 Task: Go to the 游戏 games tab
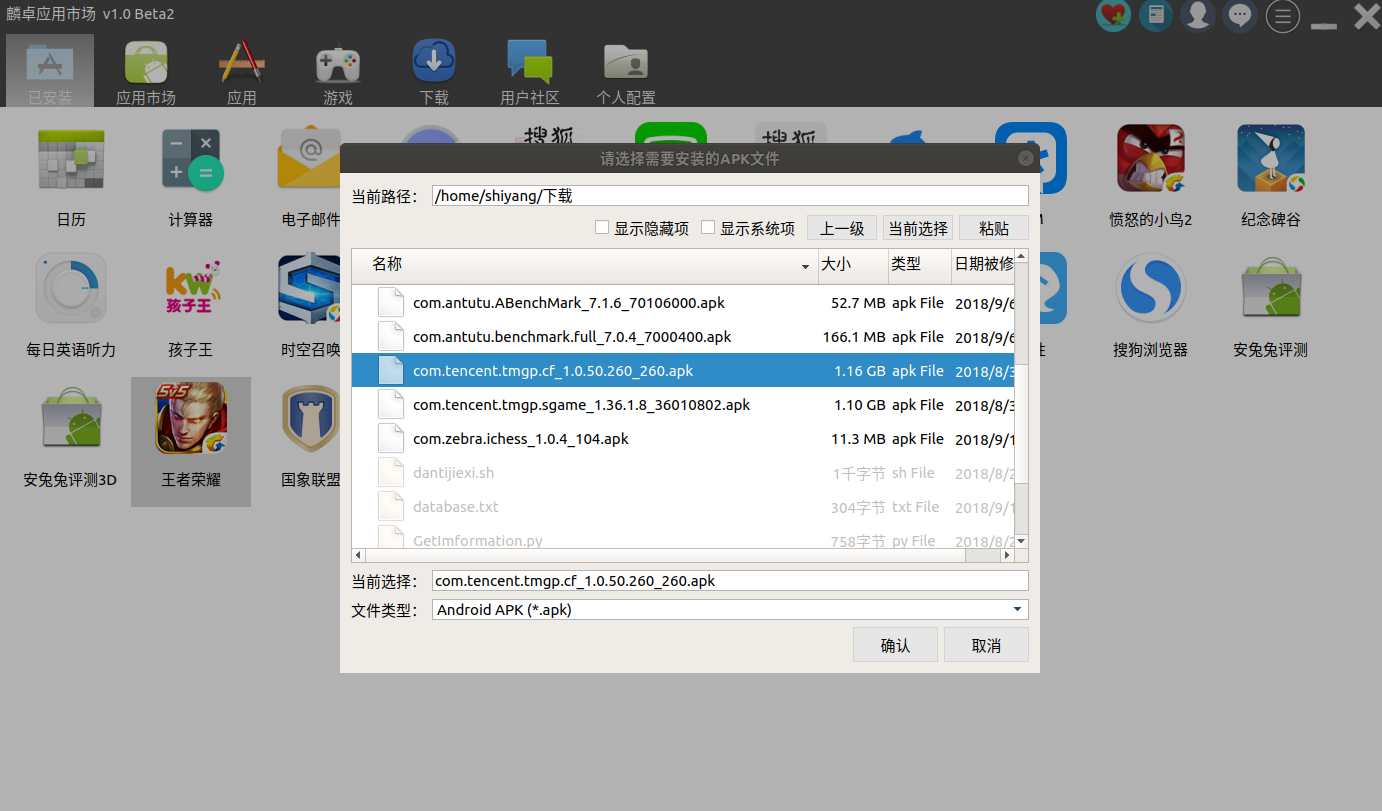pos(338,71)
